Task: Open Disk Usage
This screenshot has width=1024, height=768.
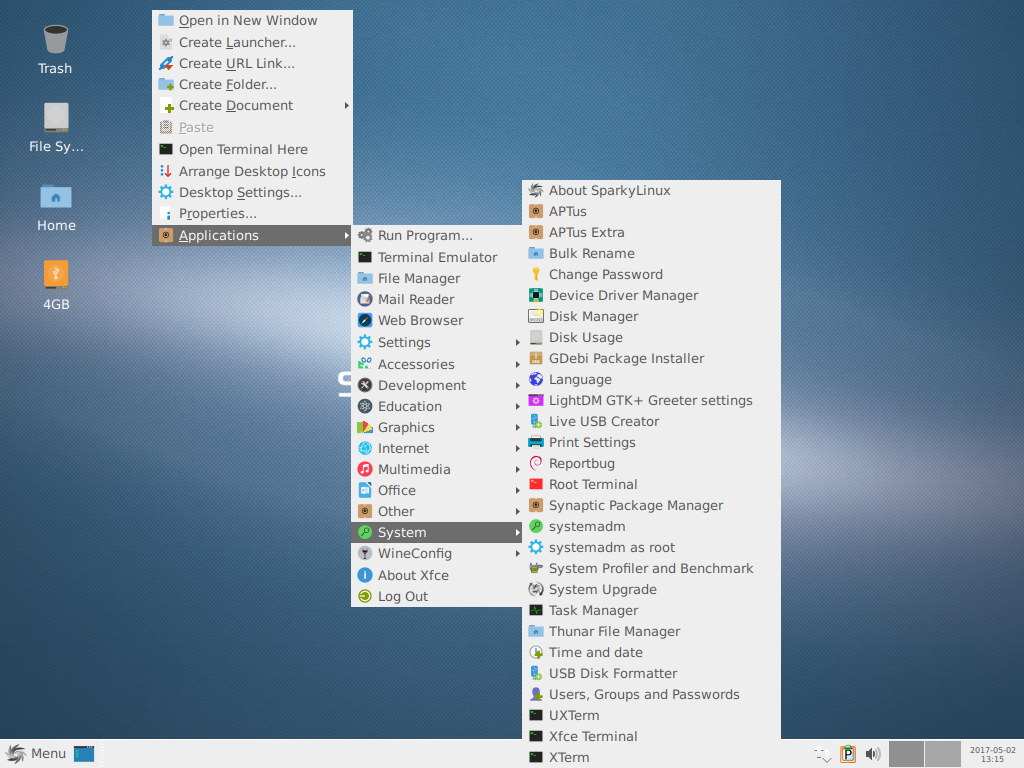Action: point(652,338)
